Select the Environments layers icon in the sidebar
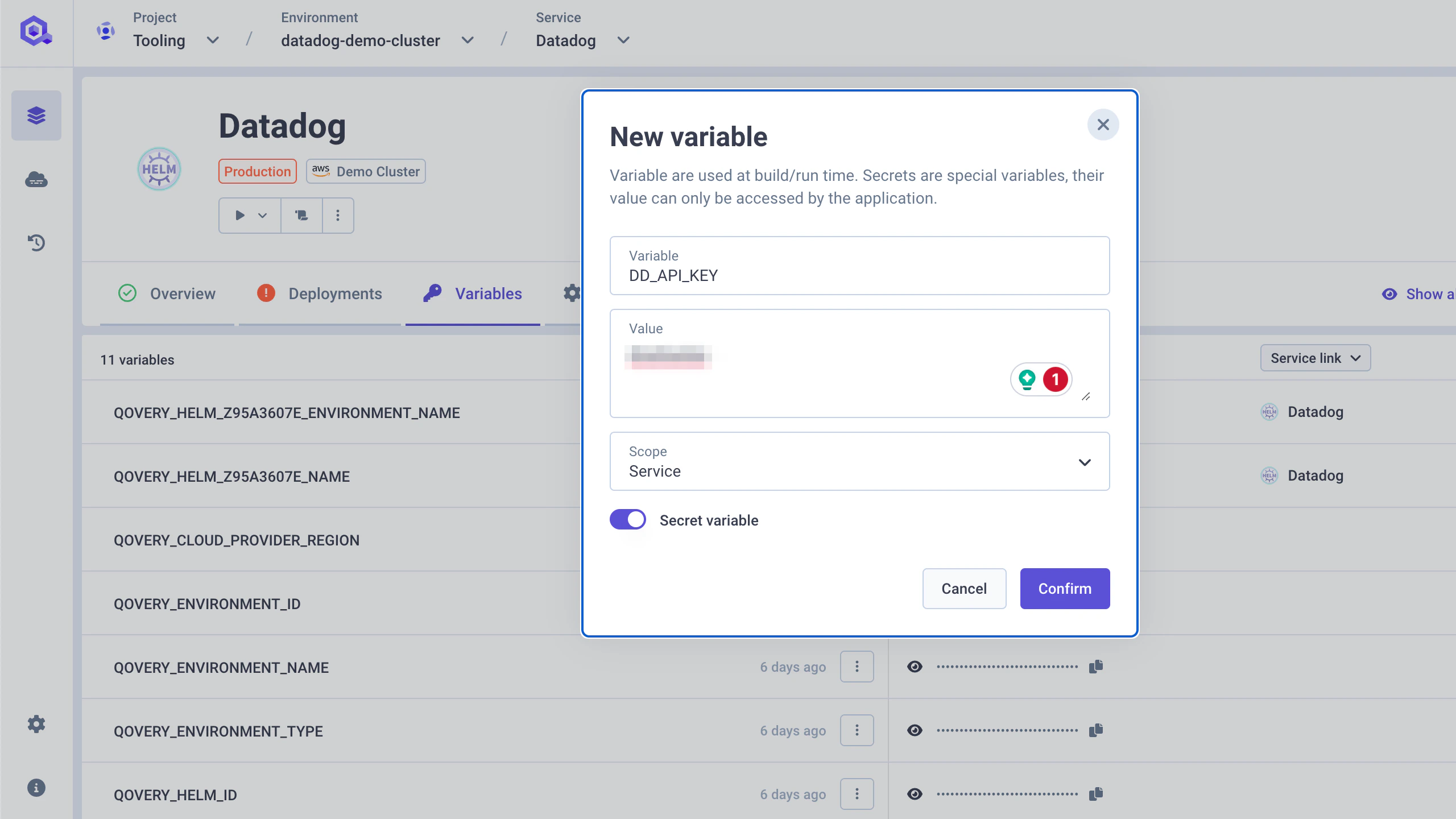This screenshot has height=819, width=1456. 36,115
